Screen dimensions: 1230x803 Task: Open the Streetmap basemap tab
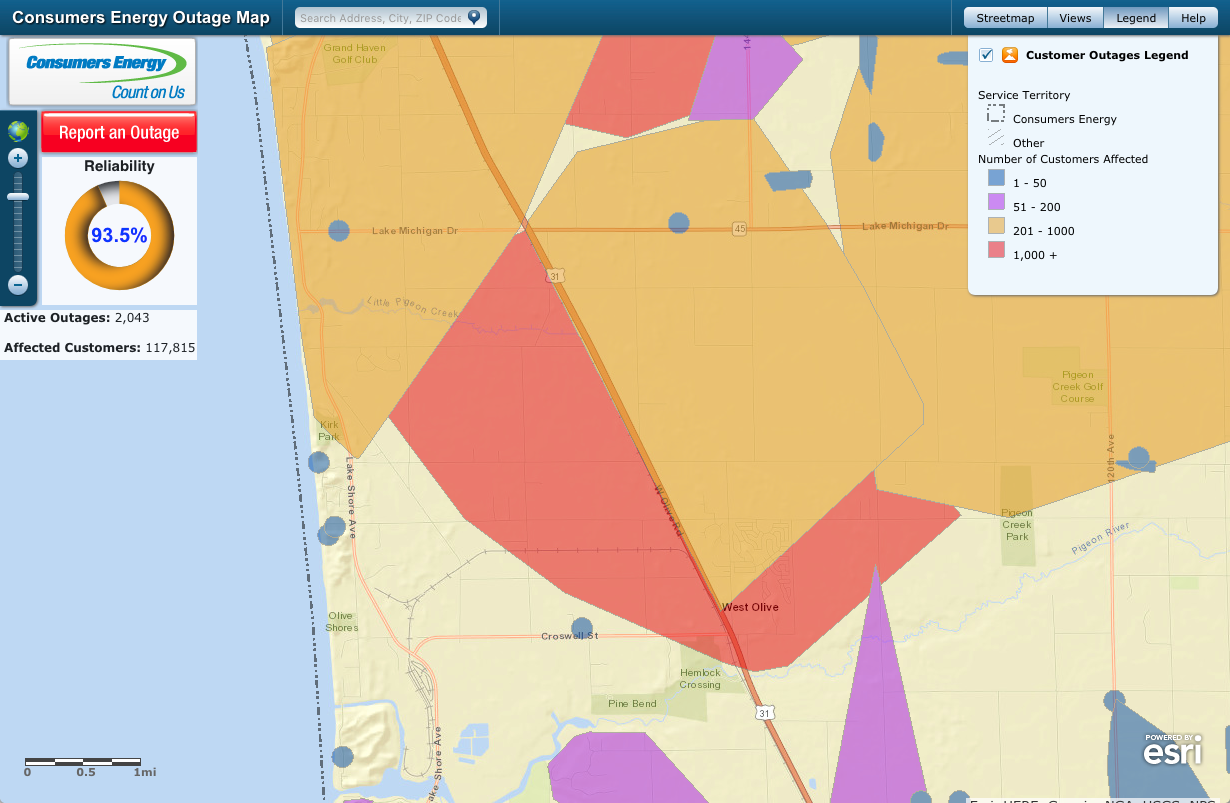1005,18
